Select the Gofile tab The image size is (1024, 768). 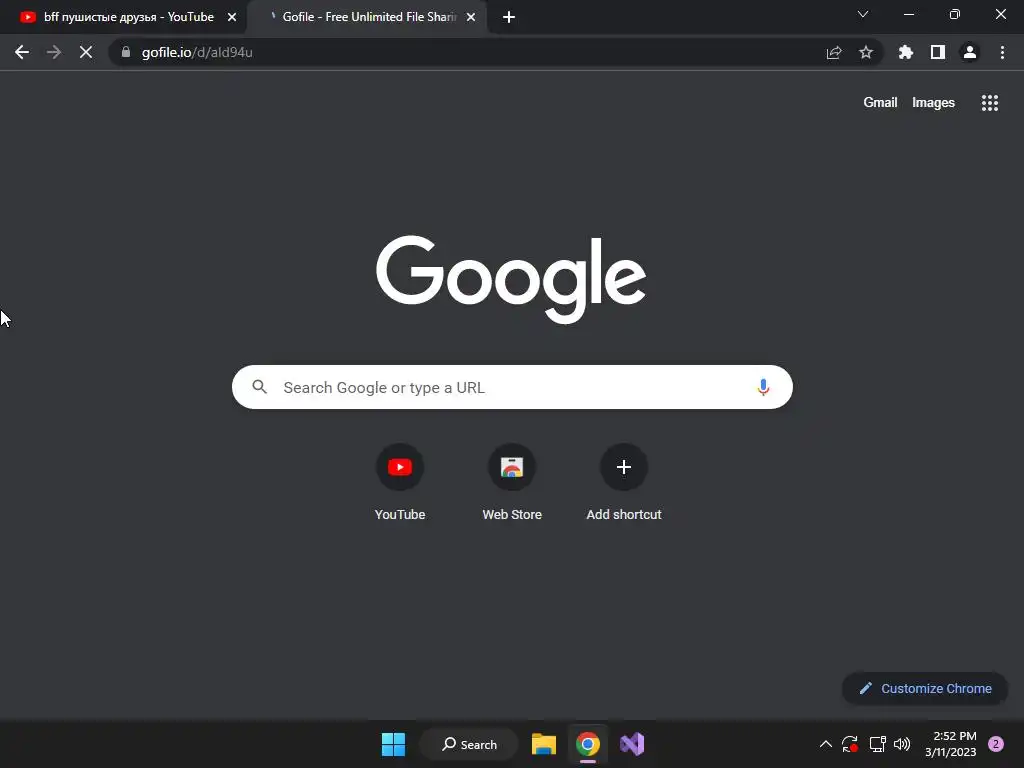pyautogui.click(x=367, y=17)
